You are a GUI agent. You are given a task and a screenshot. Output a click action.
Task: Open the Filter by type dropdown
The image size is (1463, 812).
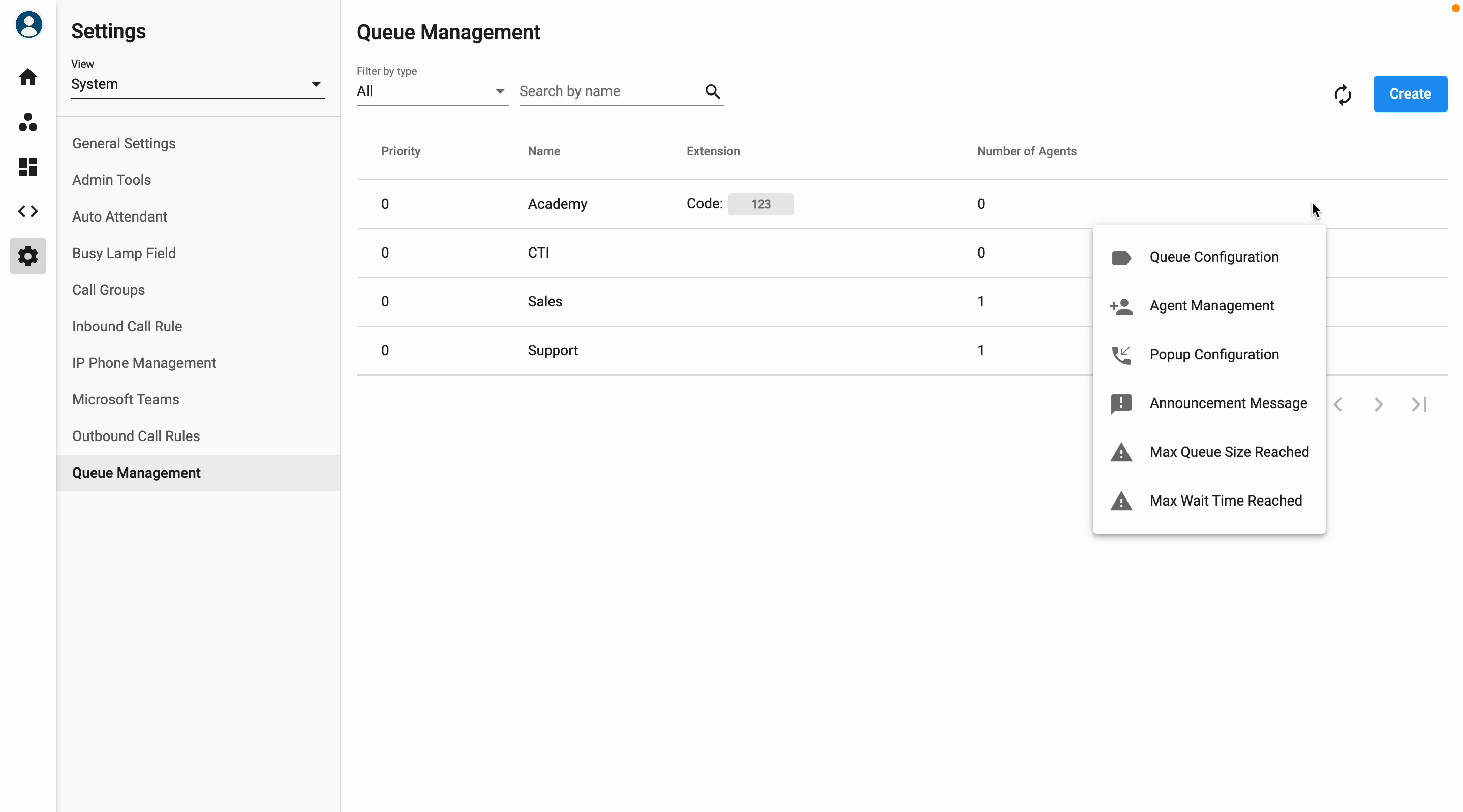click(x=432, y=91)
